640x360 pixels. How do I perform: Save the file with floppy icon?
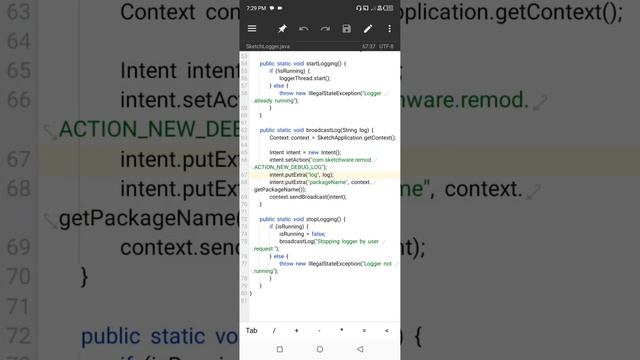[347, 29]
